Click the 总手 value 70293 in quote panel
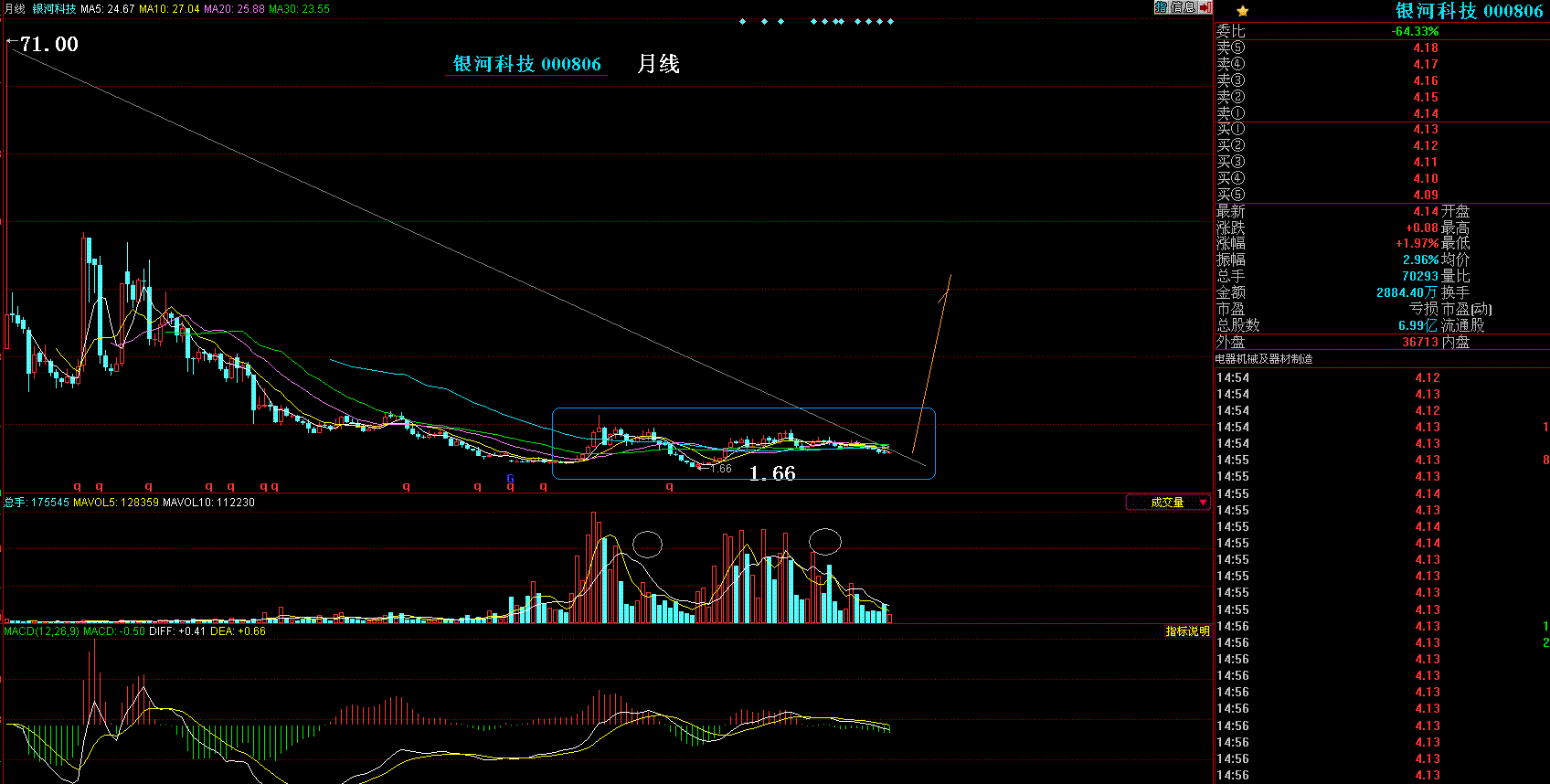The width and height of the screenshot is (1550, 784). click(1420, 277)
